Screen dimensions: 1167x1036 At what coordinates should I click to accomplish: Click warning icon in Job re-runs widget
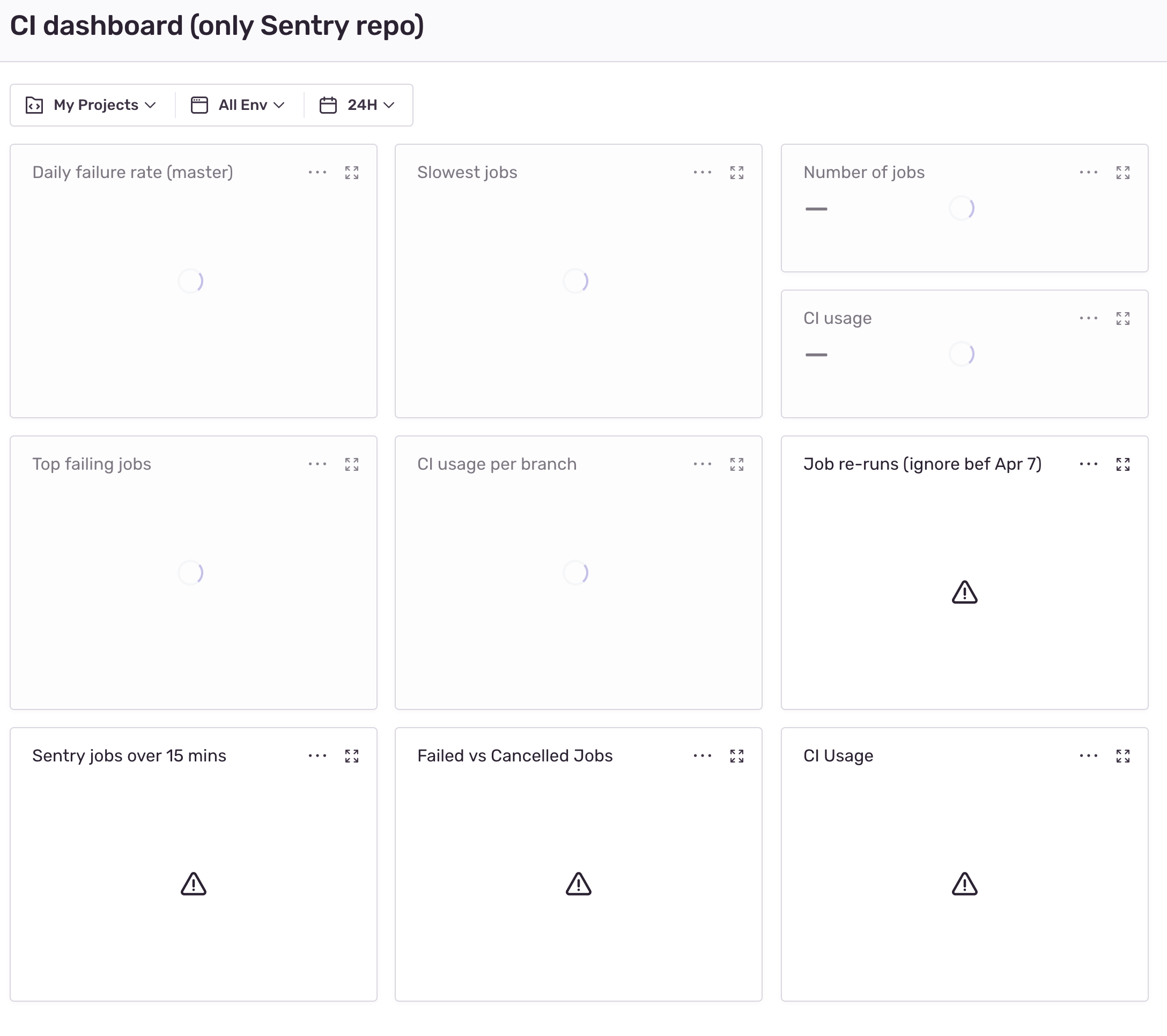pyautogui.click(x=964, y=592)
